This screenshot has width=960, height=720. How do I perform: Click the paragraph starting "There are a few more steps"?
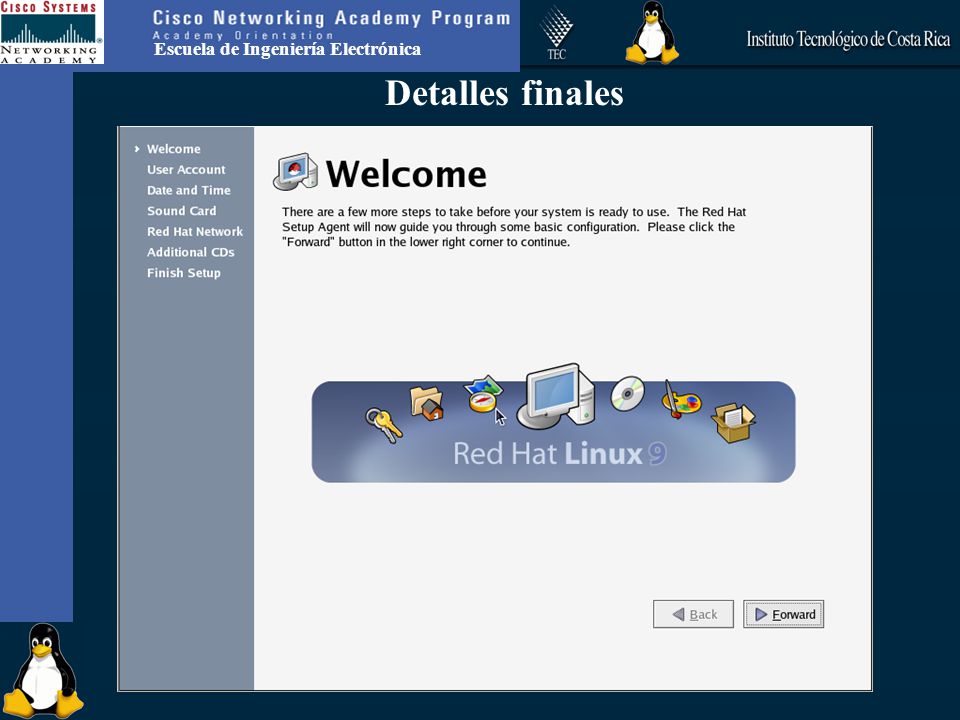click(514, 227)
